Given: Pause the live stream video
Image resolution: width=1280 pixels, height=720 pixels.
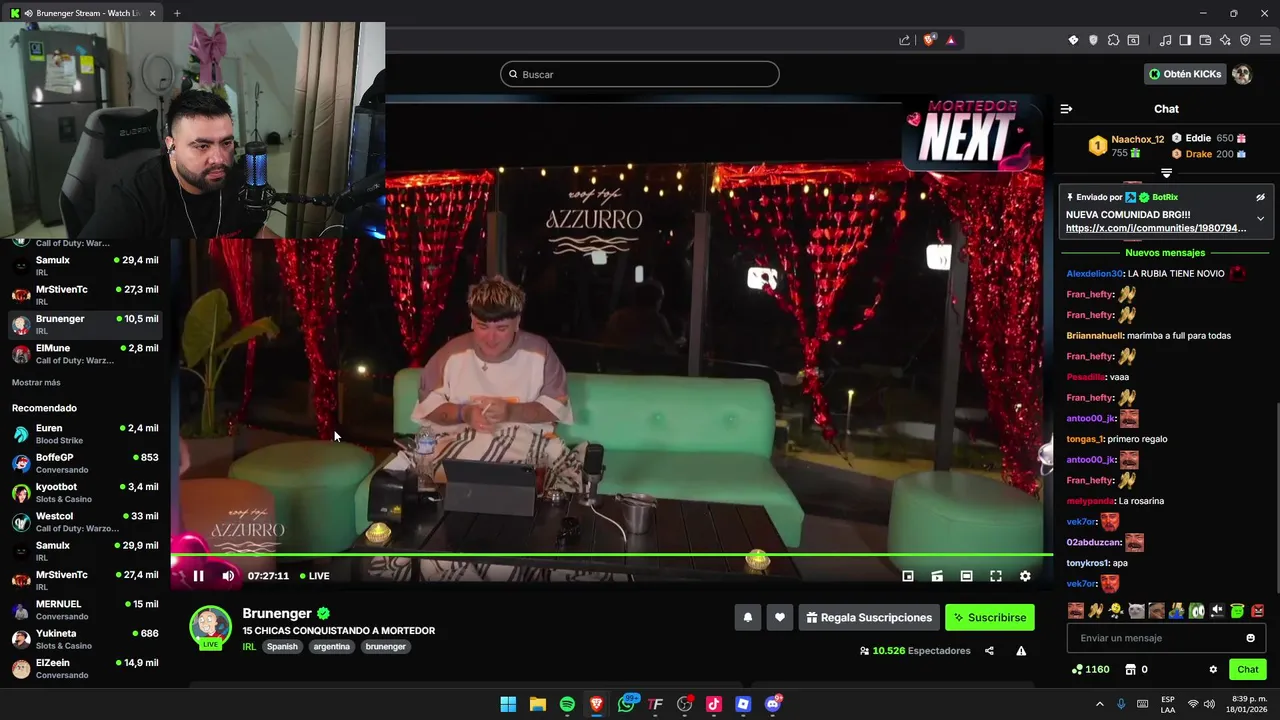Looking at the screenshot, I should [198, 576].
